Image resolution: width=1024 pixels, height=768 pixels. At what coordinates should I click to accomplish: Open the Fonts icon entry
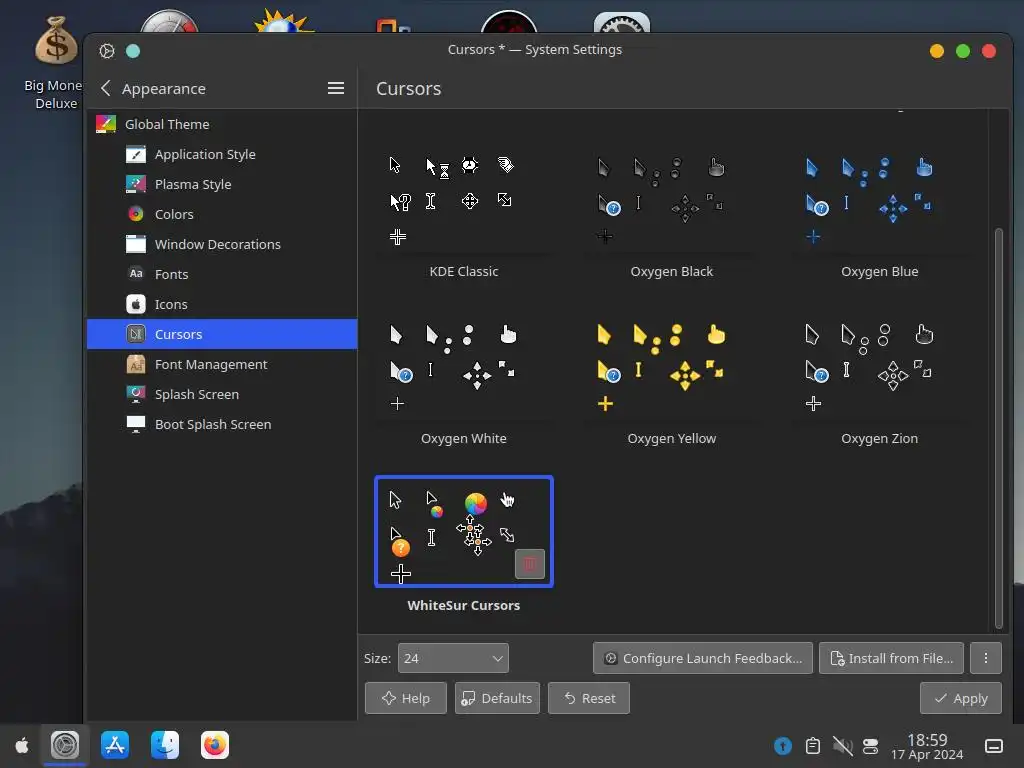(x=136, y=274)
